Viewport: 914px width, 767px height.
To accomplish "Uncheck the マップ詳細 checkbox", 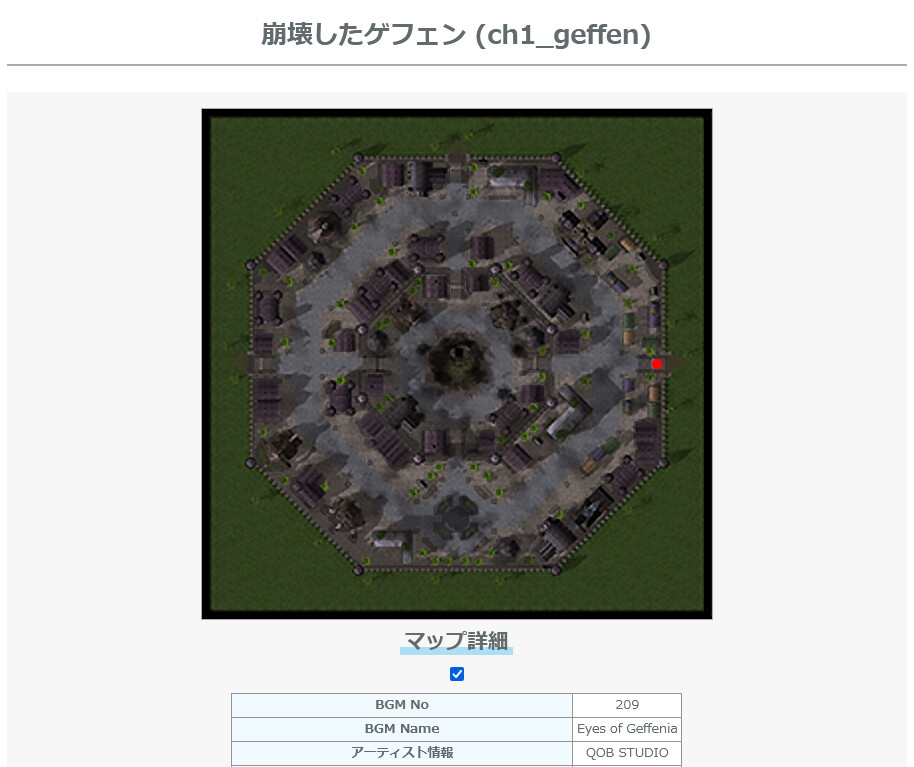I will pos(457,674).
